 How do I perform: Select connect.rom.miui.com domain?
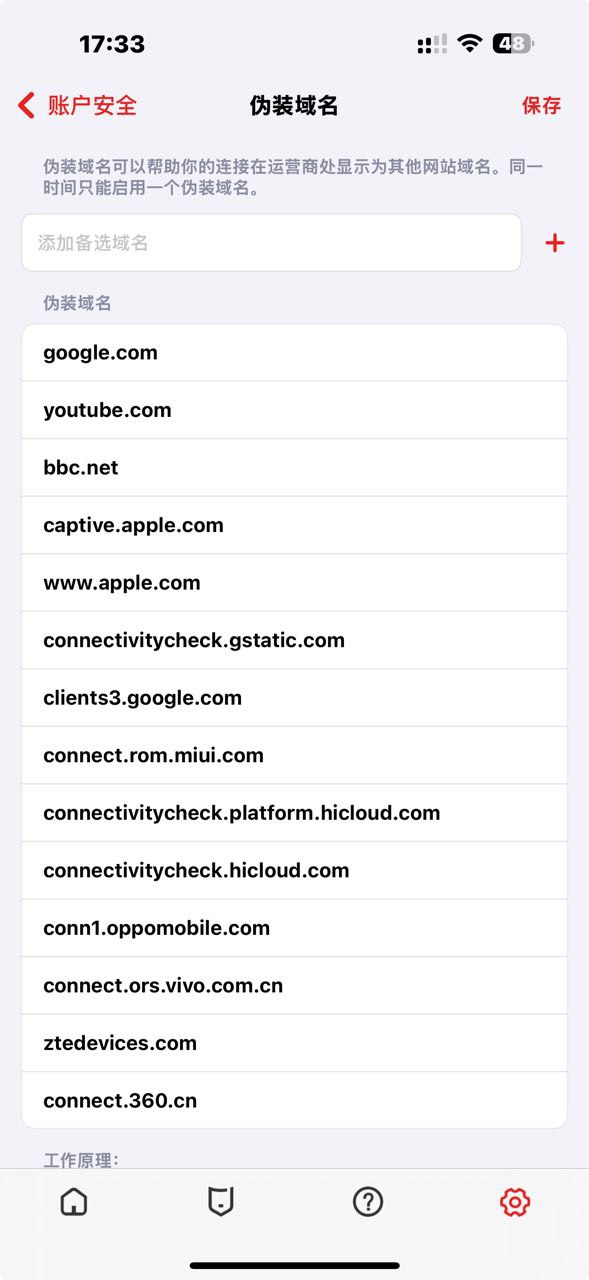click(x=294, y=755)
